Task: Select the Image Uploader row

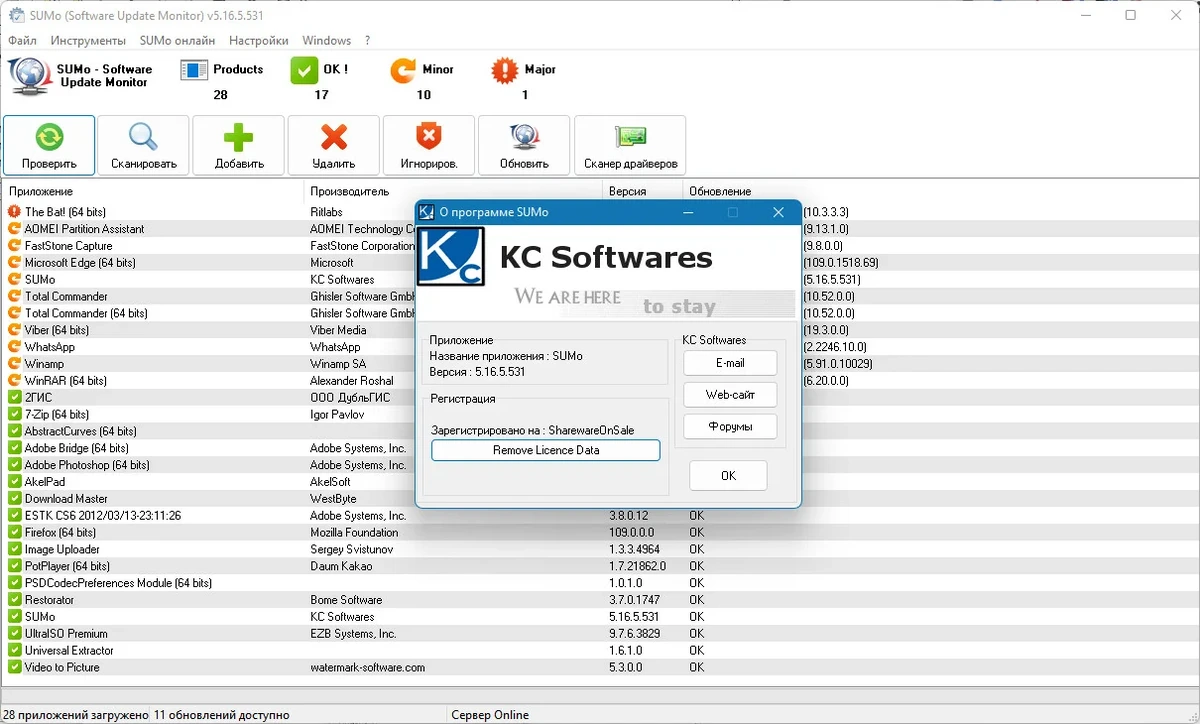Action: coord(600,549)
